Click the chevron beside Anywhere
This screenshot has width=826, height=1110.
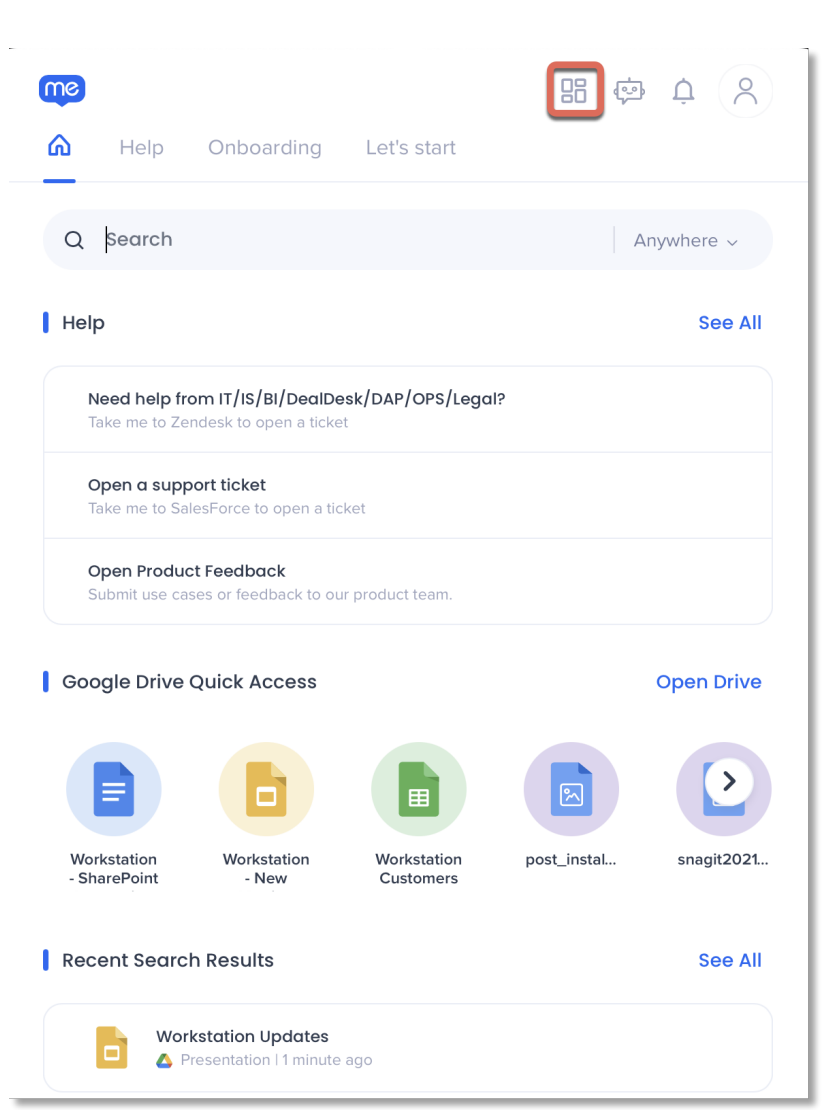pyautogui.click(x=733, y=241)
